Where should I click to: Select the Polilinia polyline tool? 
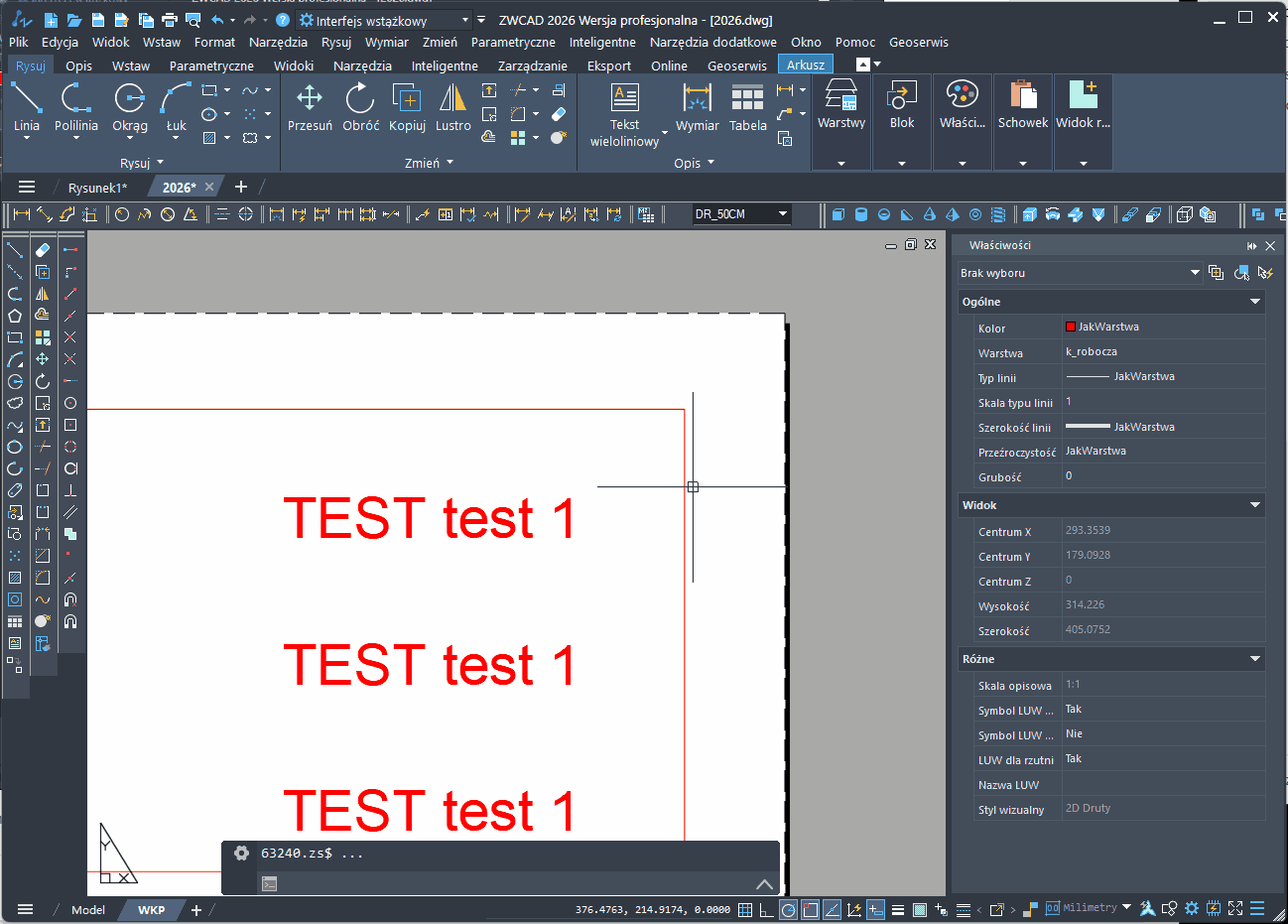76,107
